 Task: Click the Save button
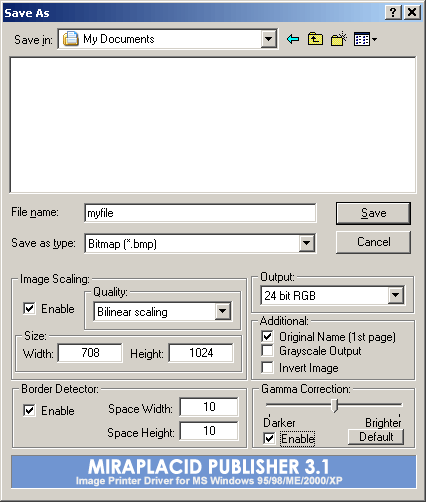point(373,213)
